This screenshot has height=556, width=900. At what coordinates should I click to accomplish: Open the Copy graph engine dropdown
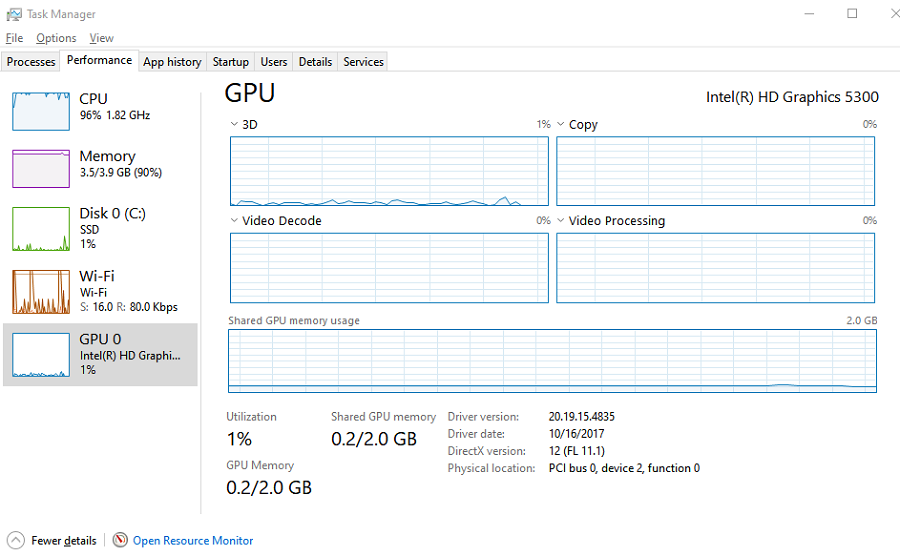(561, 125)
